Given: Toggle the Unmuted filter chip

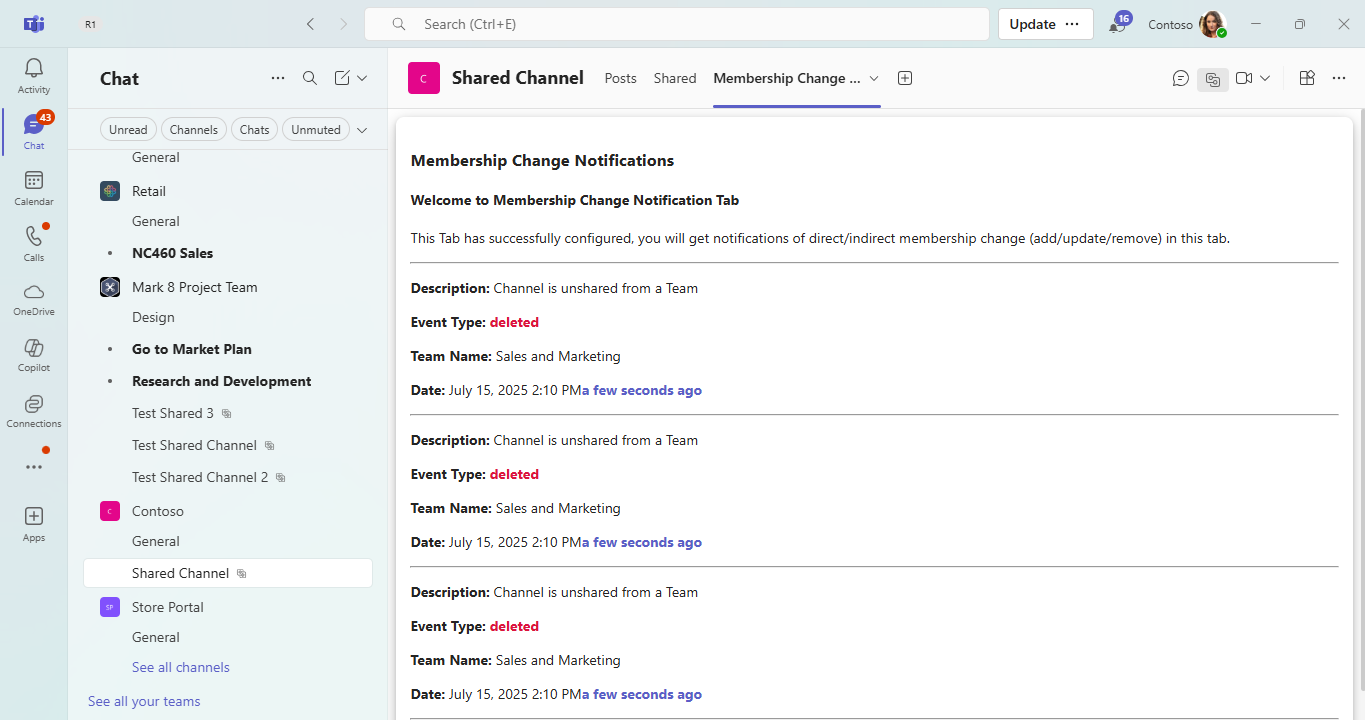Looking at the screenshot, I should click(x=316, y=129).
